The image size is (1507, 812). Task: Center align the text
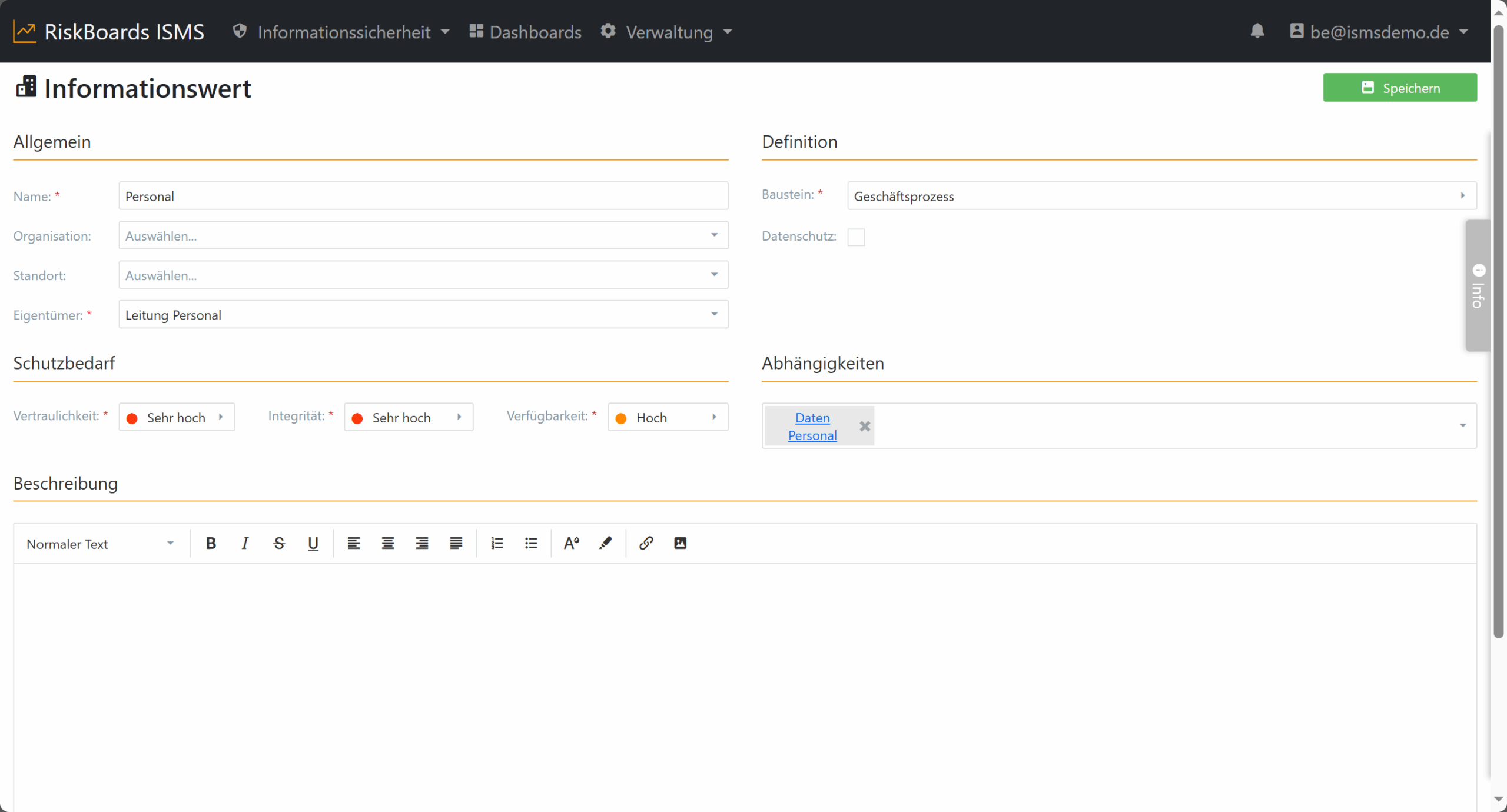[x=387, y=543]
